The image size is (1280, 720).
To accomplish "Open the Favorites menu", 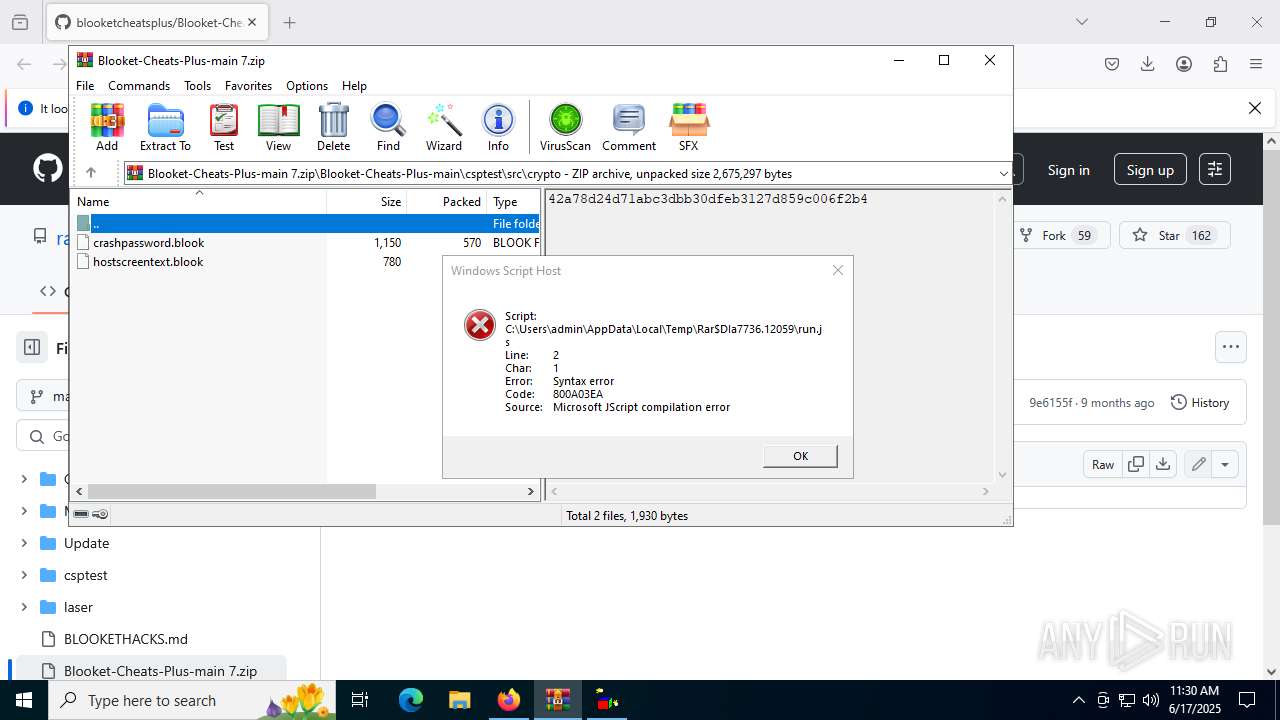I will coord(248,86).
